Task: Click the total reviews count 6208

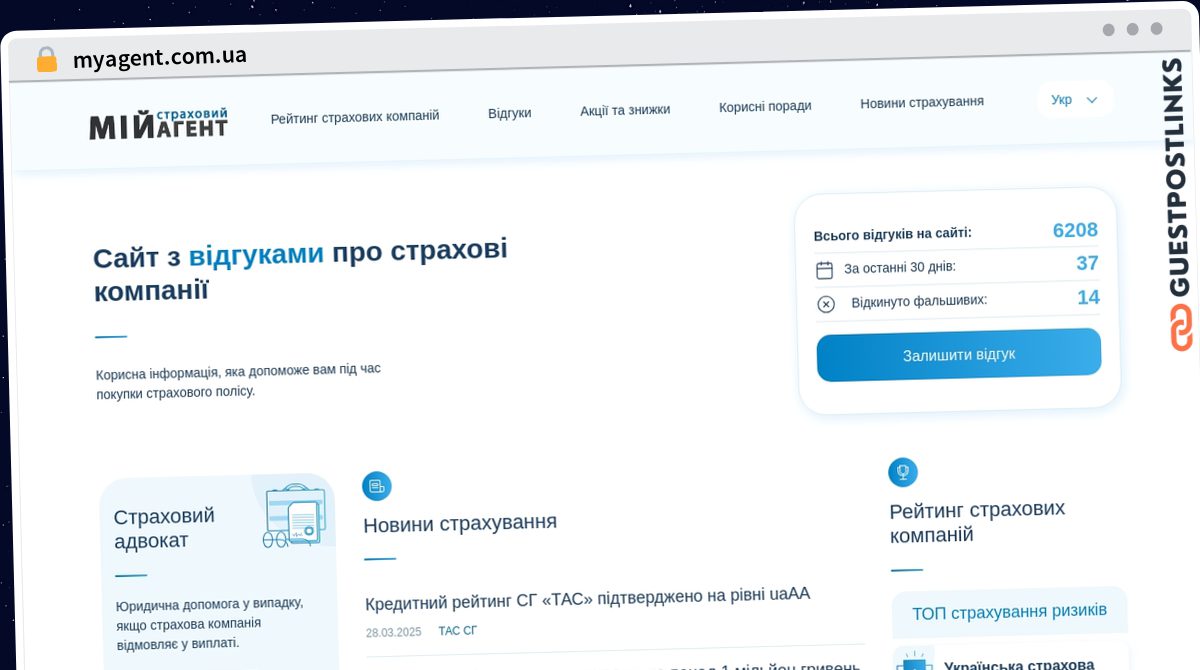Action: click(1075, 230)
